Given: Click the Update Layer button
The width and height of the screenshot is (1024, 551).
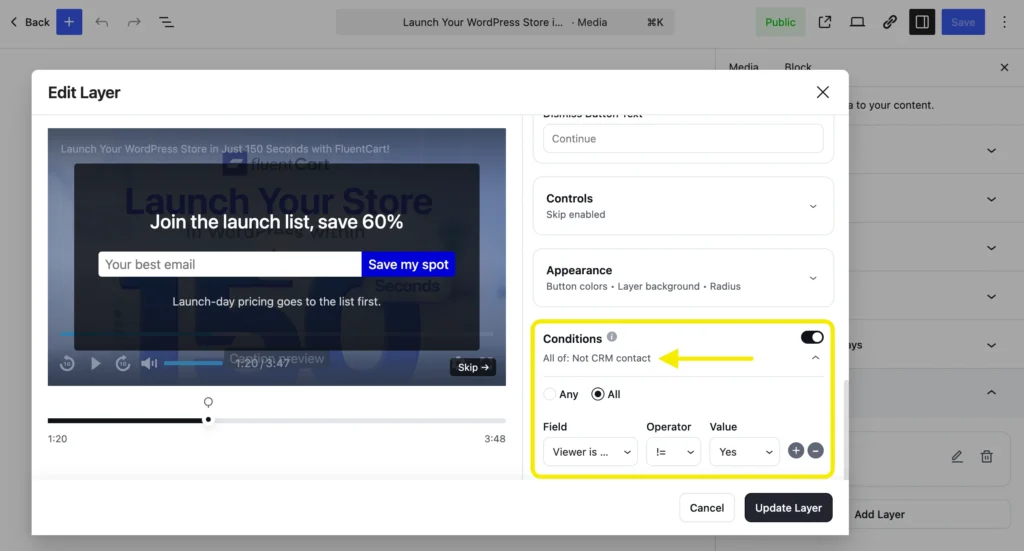Looking at the screenshot, I should tap(788, 508).
